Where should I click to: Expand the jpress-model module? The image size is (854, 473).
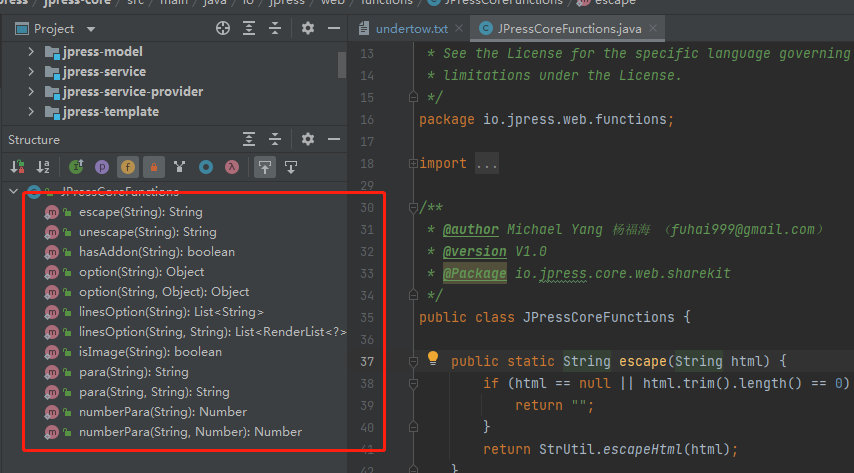31,52
